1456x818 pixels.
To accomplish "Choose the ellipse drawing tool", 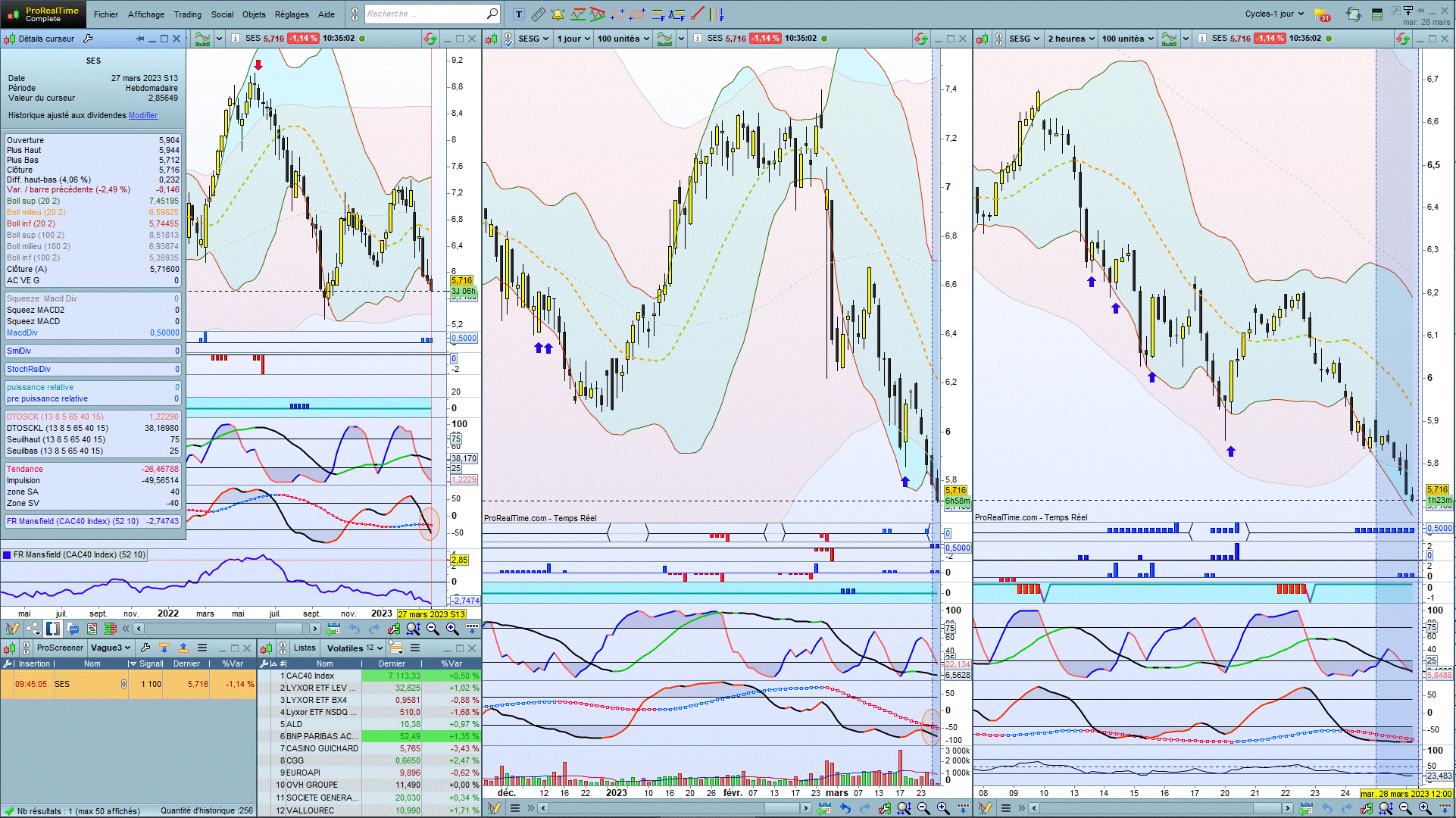I will (x=637, y=14).
